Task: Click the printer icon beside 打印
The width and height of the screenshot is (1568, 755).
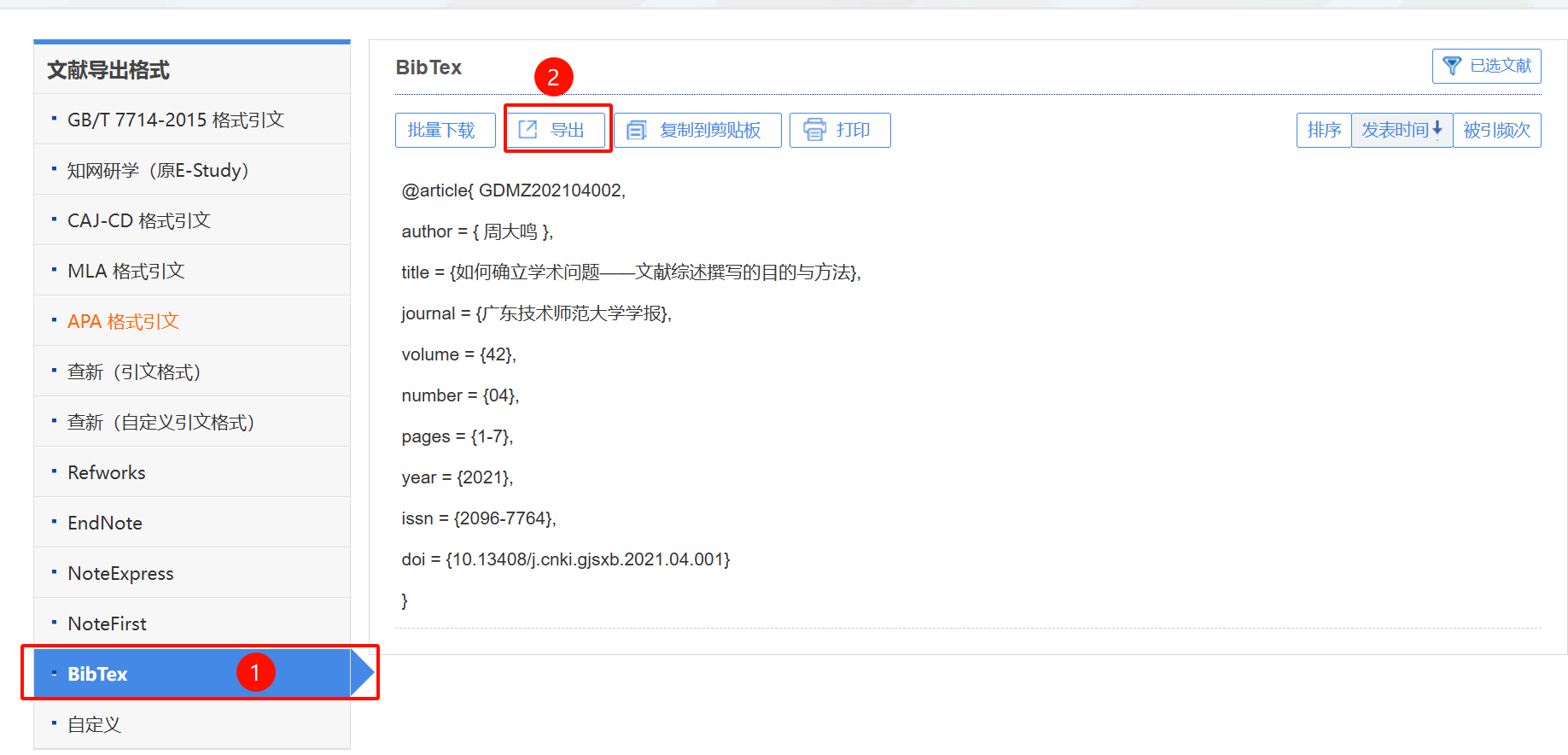Action: [x=815, y=130]
